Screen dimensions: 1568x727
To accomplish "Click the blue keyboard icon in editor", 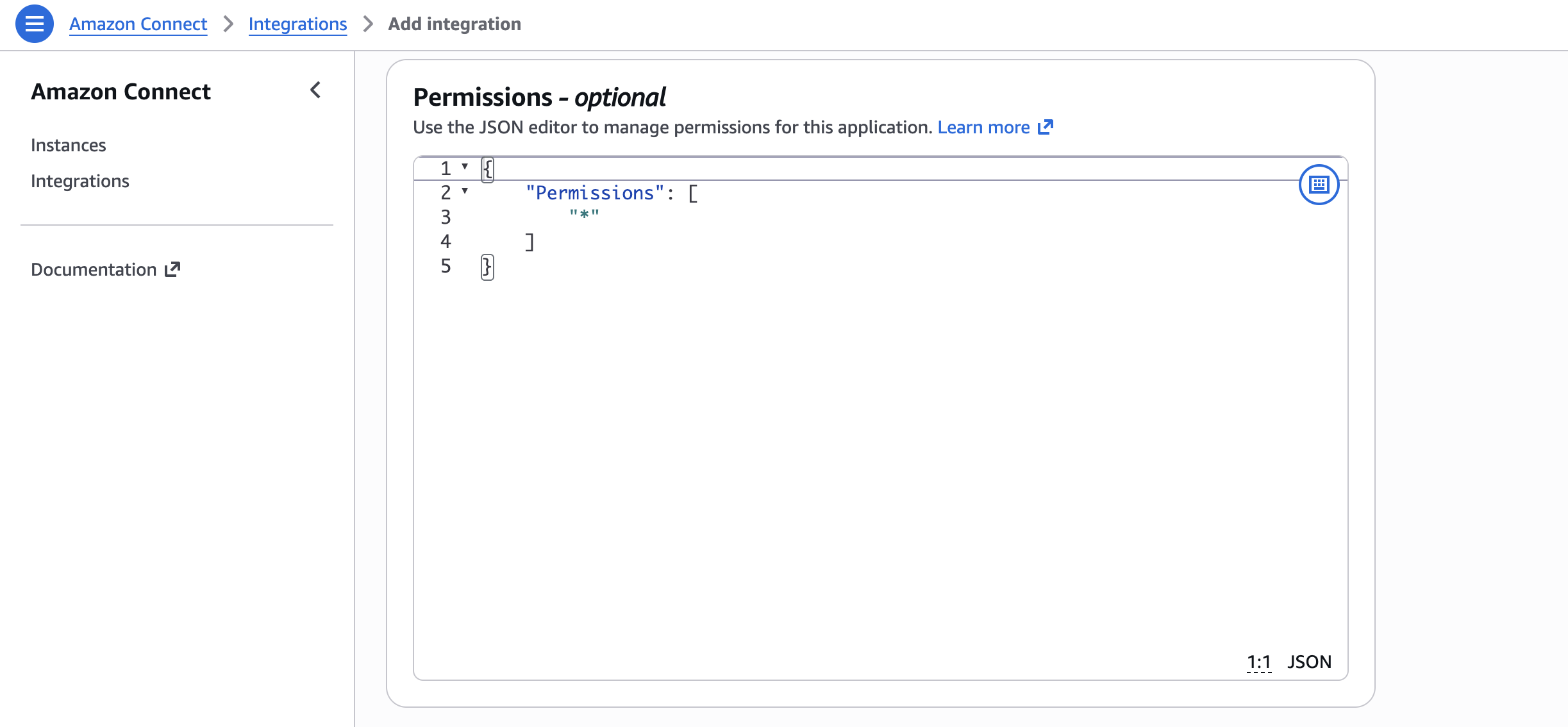I will (1319, 185).
